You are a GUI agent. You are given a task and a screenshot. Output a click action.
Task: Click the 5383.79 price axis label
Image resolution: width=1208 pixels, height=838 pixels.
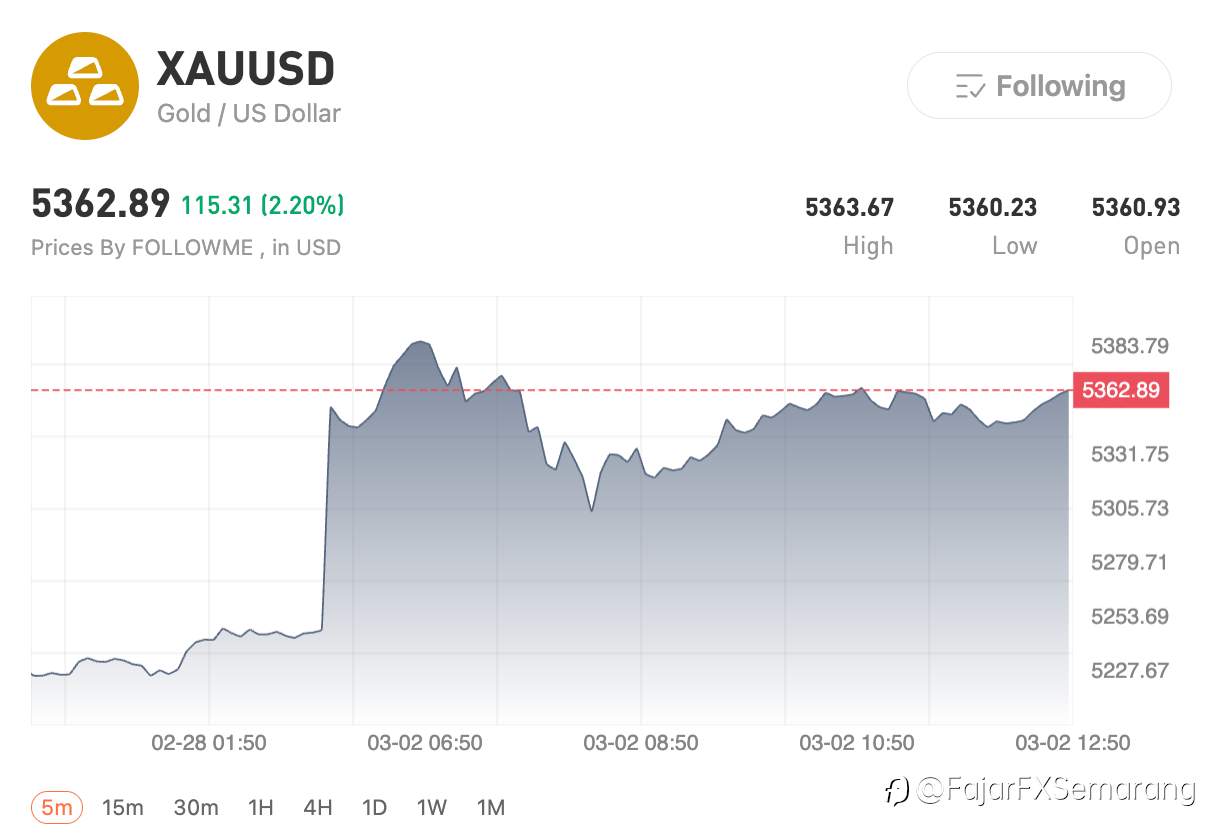pos(1129,346)
